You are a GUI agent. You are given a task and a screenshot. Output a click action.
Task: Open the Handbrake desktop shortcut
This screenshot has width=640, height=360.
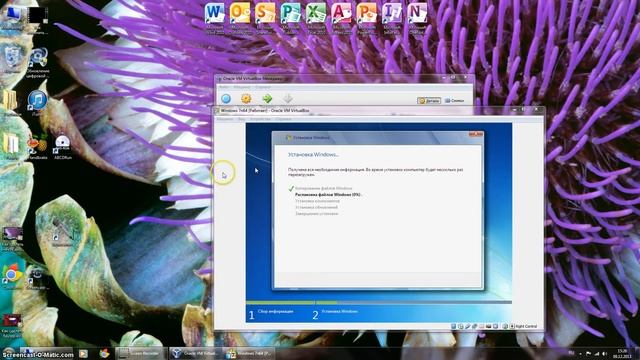point(37,146)
